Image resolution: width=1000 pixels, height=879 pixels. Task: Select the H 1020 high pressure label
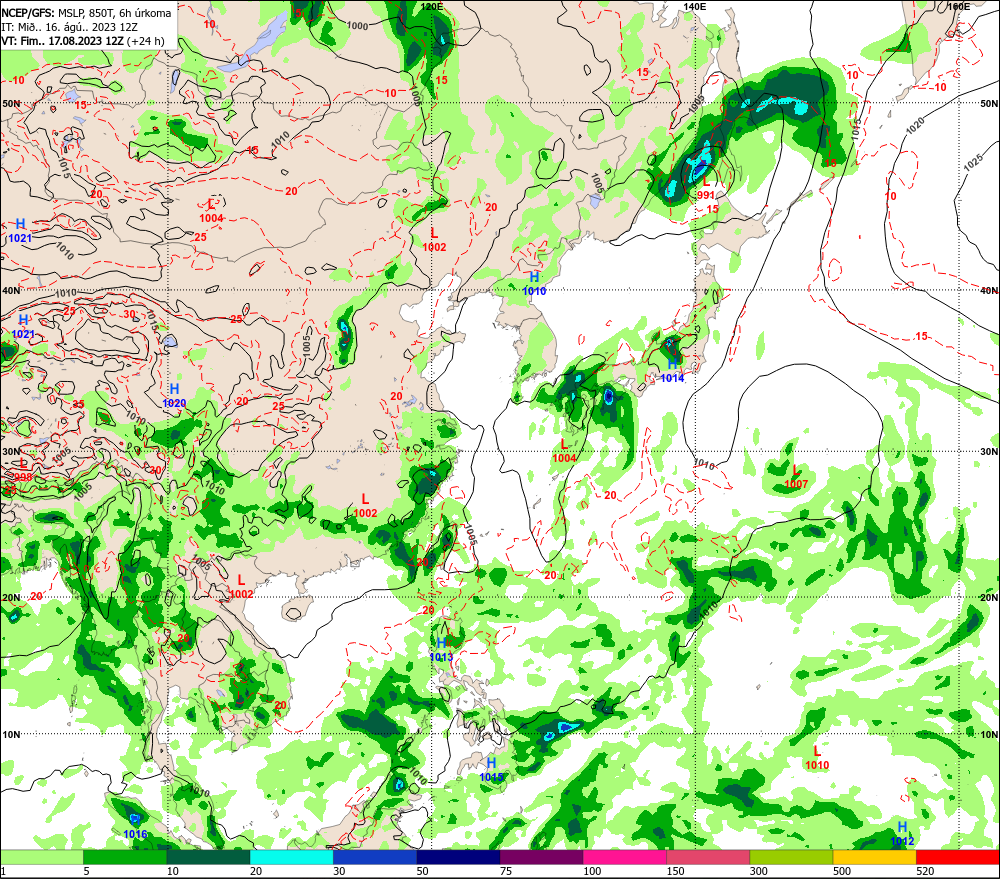coord(174,396)
